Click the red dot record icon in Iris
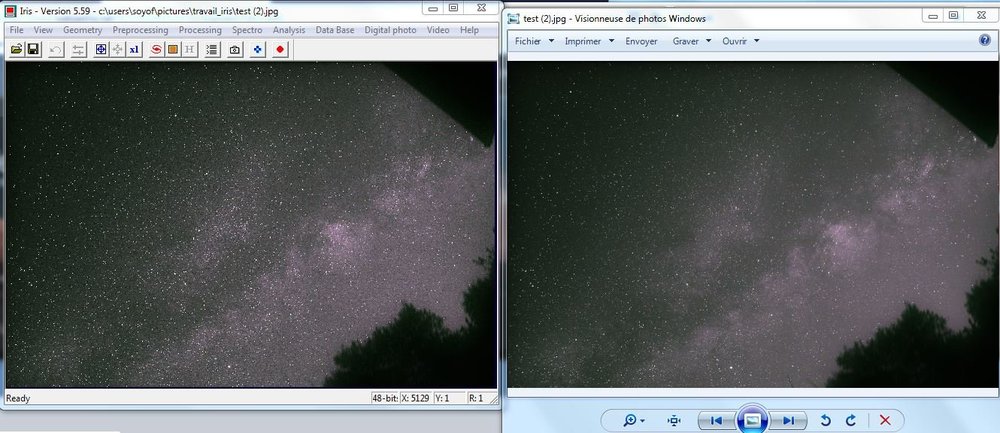 pos(281,49)
